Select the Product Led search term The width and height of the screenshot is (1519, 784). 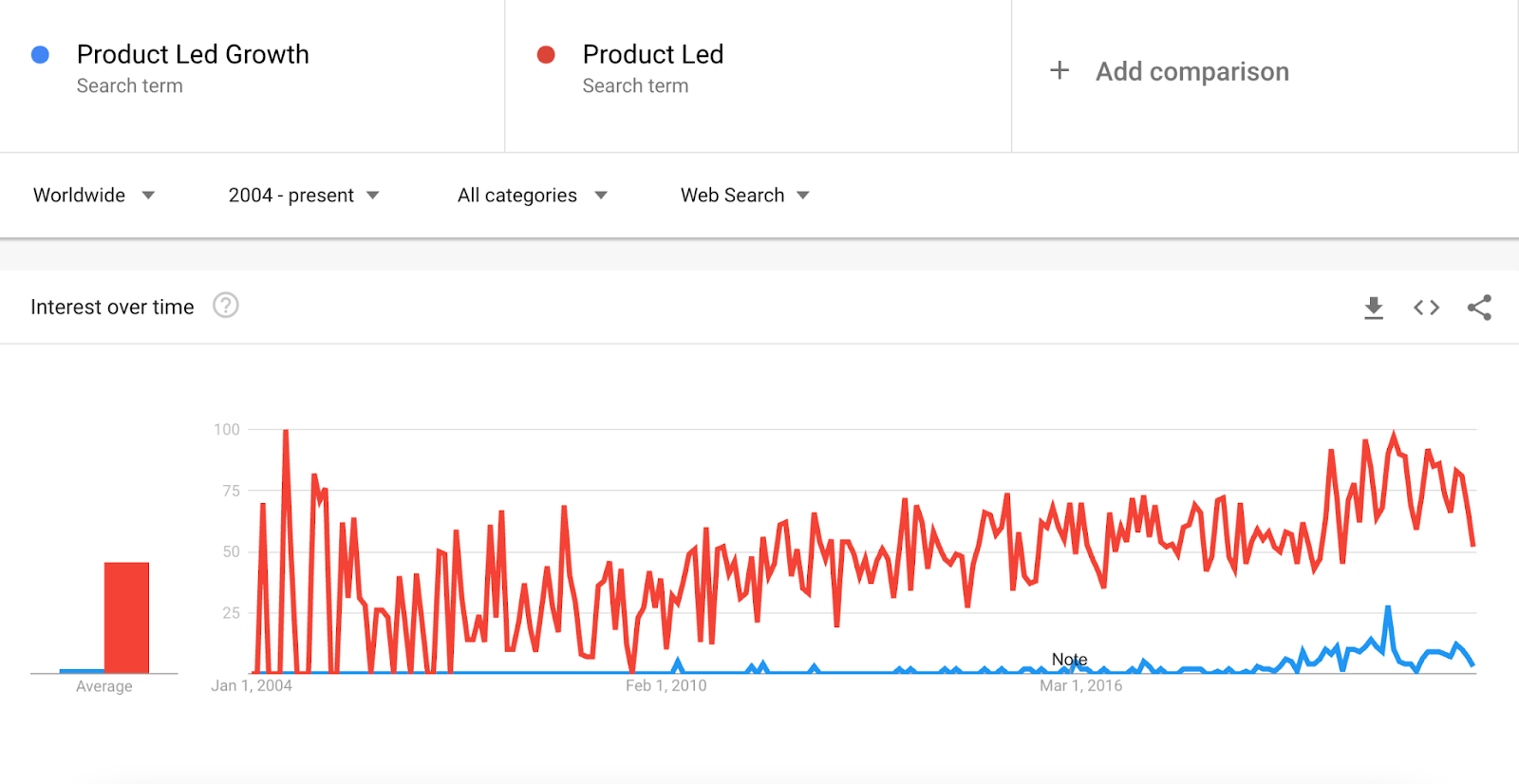point(653,54)
